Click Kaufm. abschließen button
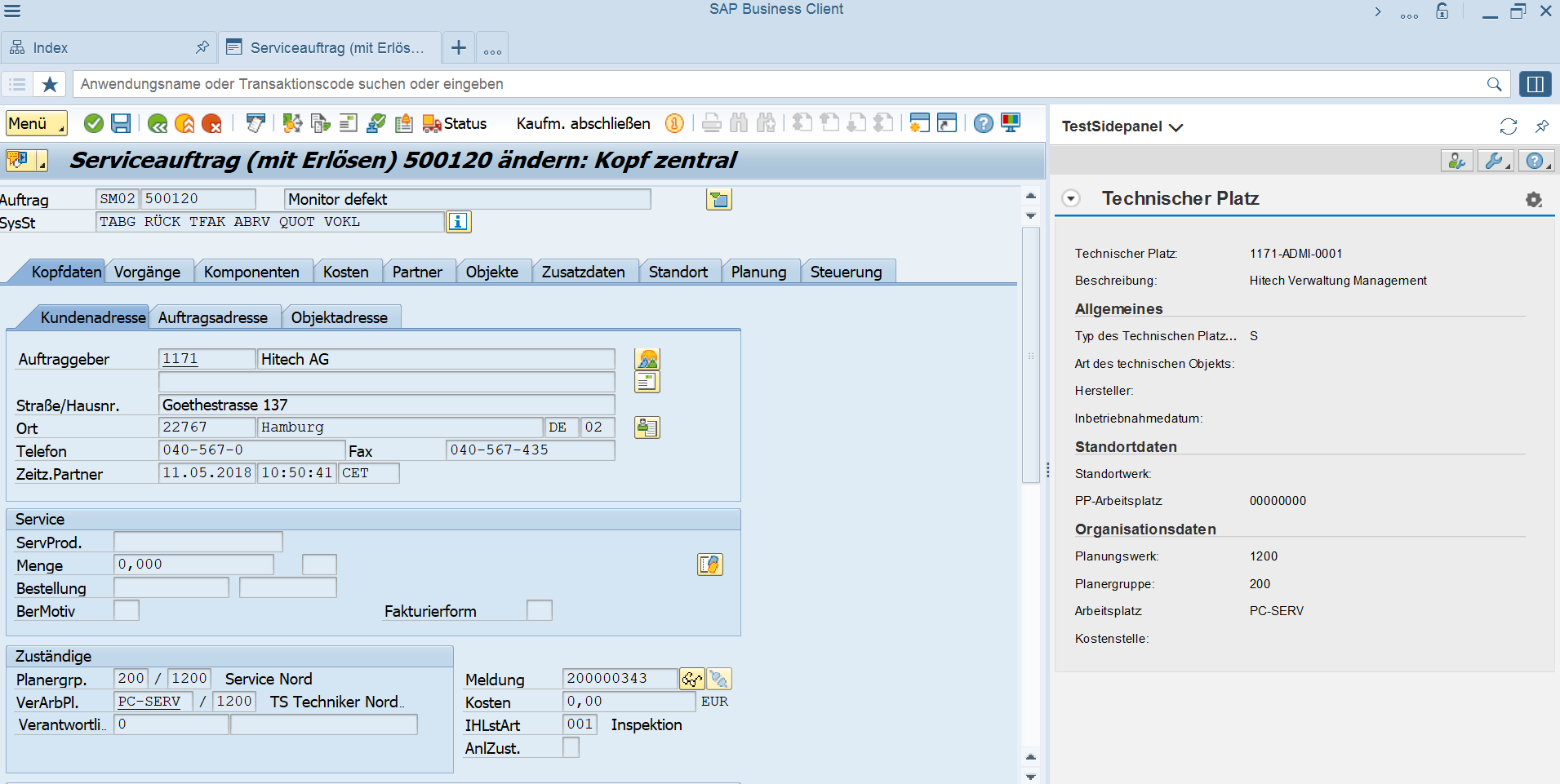 pos(583,123)
